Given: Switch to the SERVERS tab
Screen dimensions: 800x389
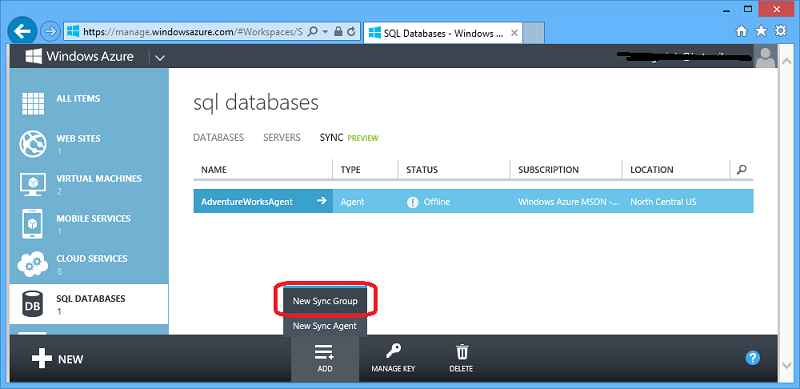Looking at the screenshot, I should coord(282,138).
